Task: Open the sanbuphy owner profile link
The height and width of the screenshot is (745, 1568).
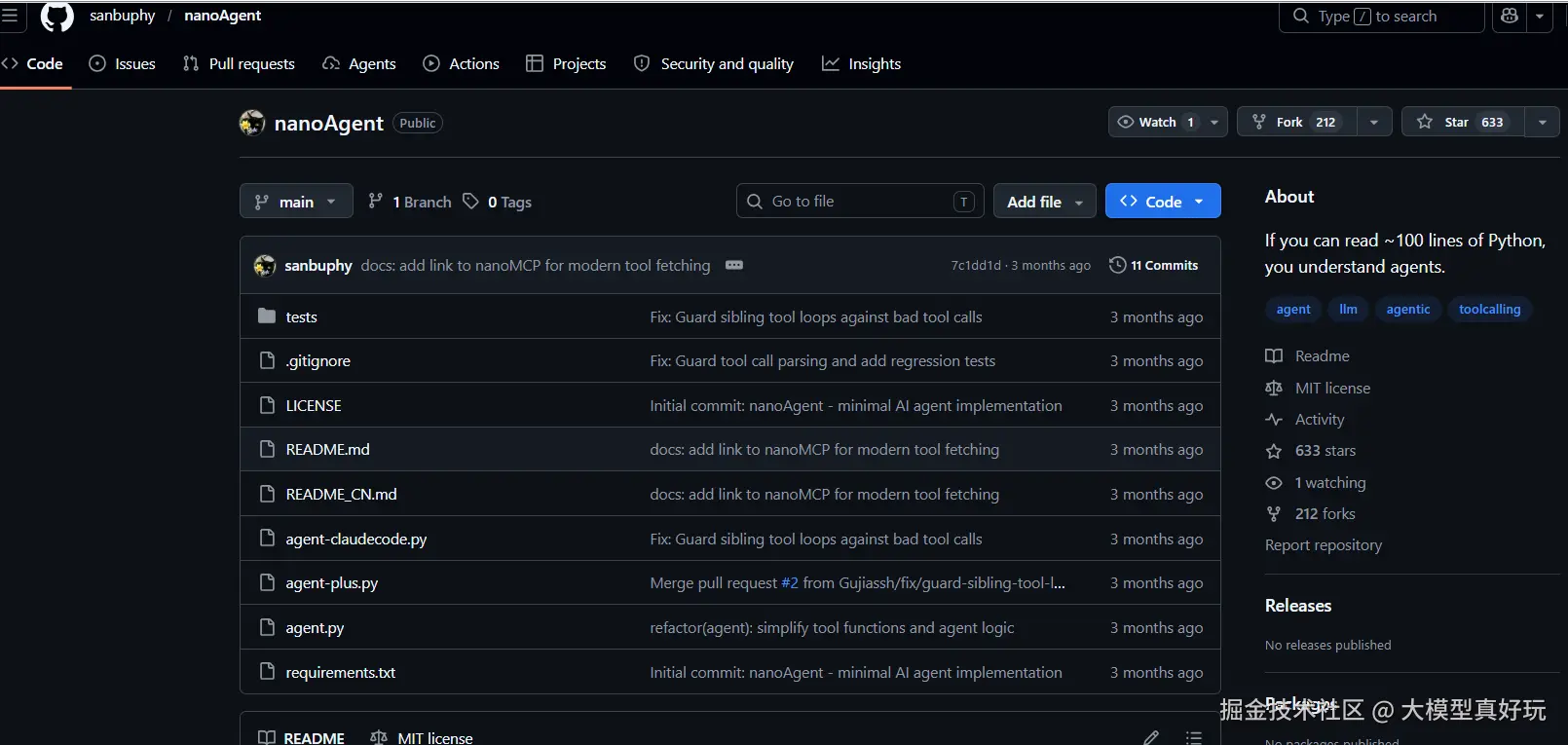Action: (x=122, y=16)
